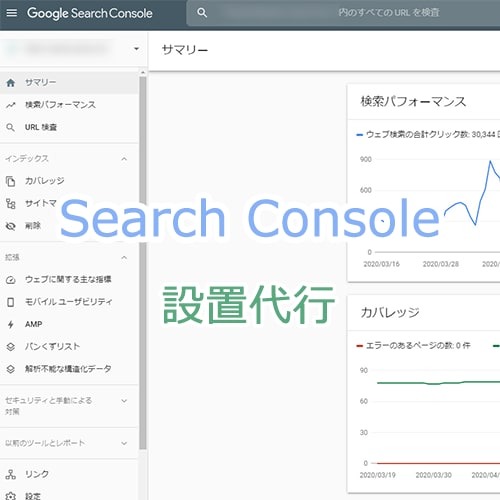
Task: Click the Google Search Console logo
Action: click(x=90, y=13)
